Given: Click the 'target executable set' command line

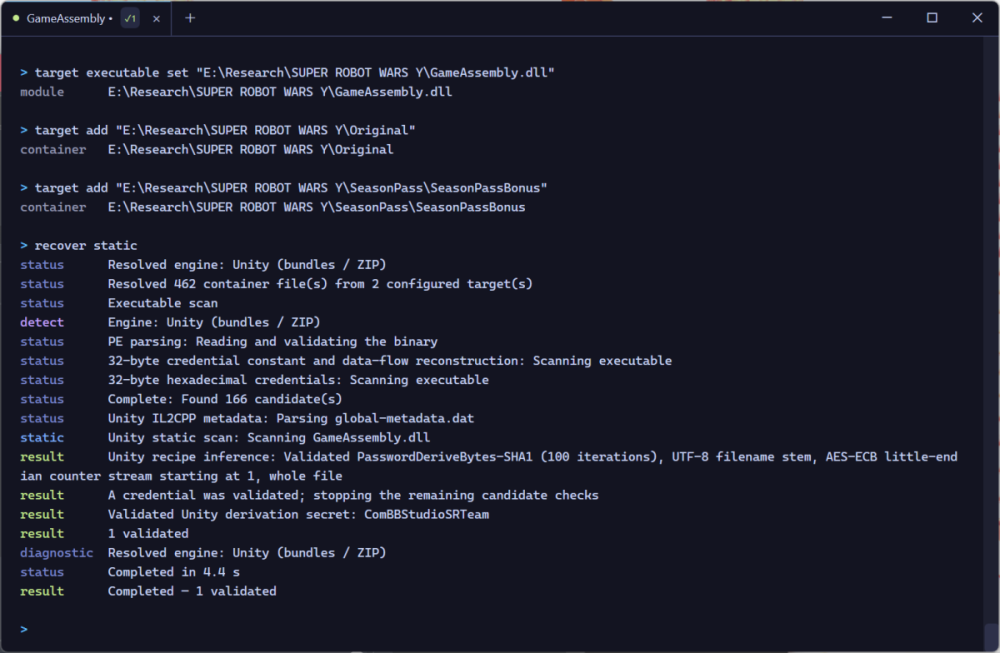Looking at the screenshot, I should coord(287,73).
